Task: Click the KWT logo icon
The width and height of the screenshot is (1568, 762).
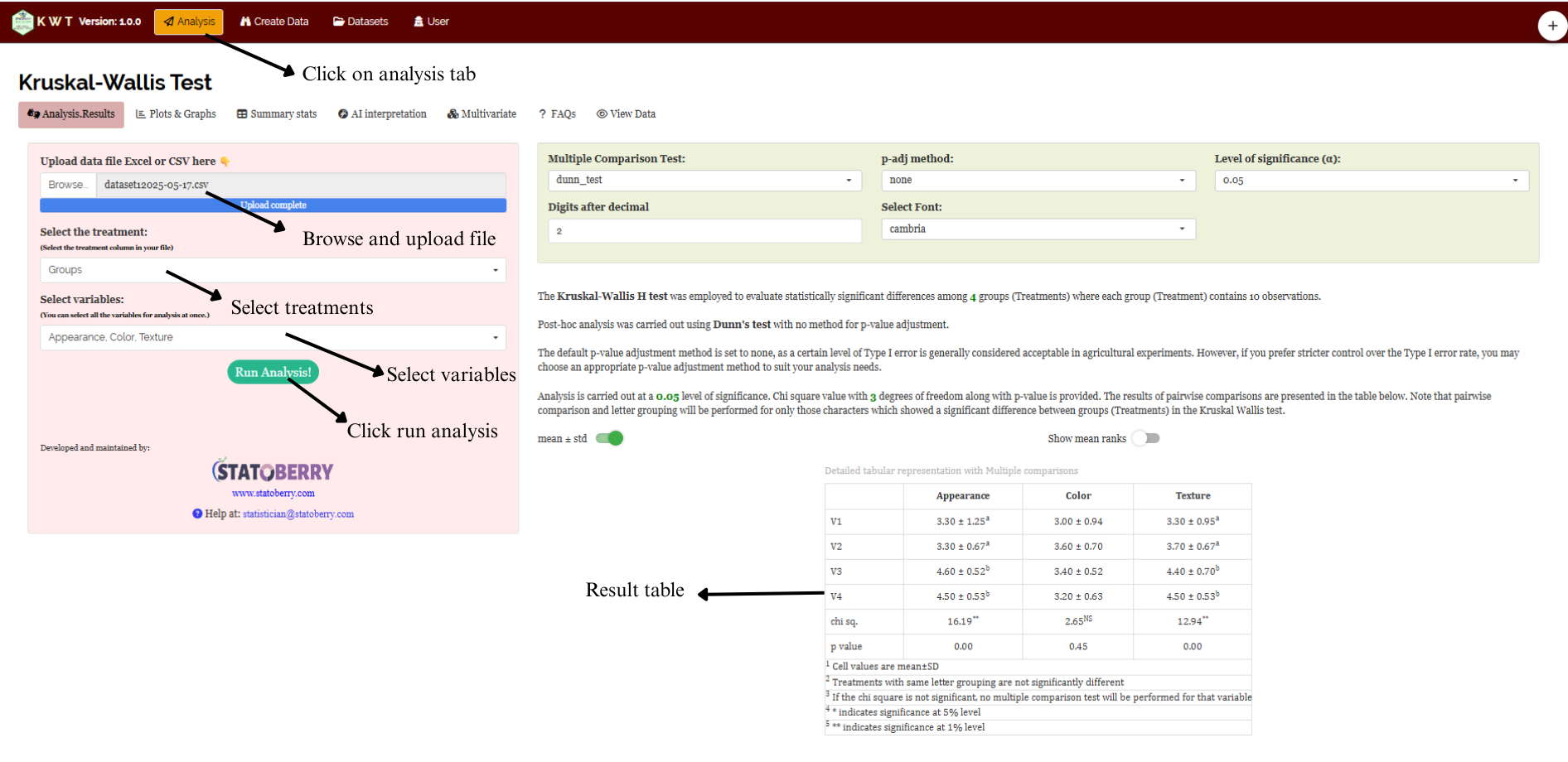Action: pos(22,22)
